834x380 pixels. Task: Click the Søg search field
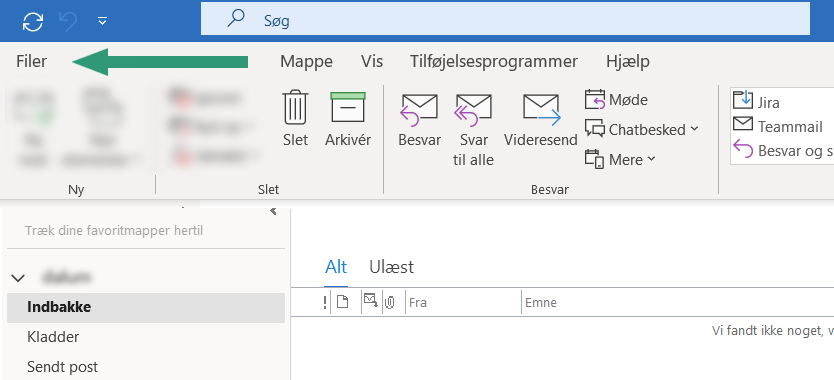pos(505,21)
